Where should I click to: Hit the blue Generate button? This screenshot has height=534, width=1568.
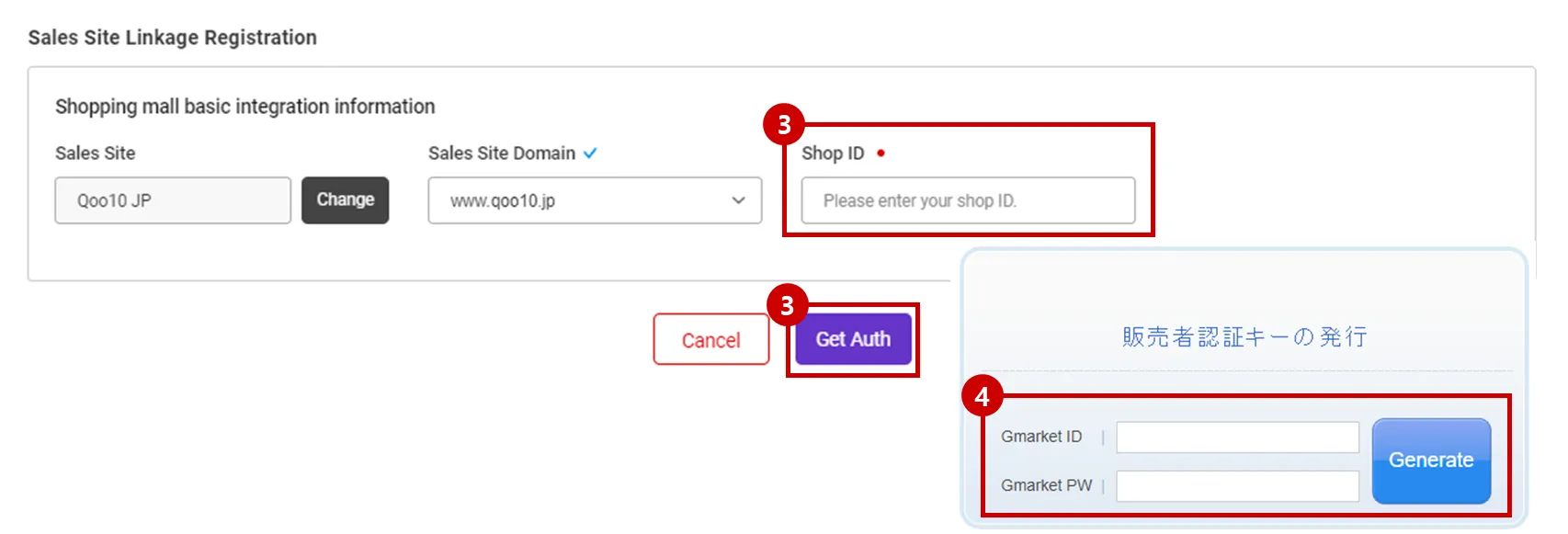tap(1430, 460)
